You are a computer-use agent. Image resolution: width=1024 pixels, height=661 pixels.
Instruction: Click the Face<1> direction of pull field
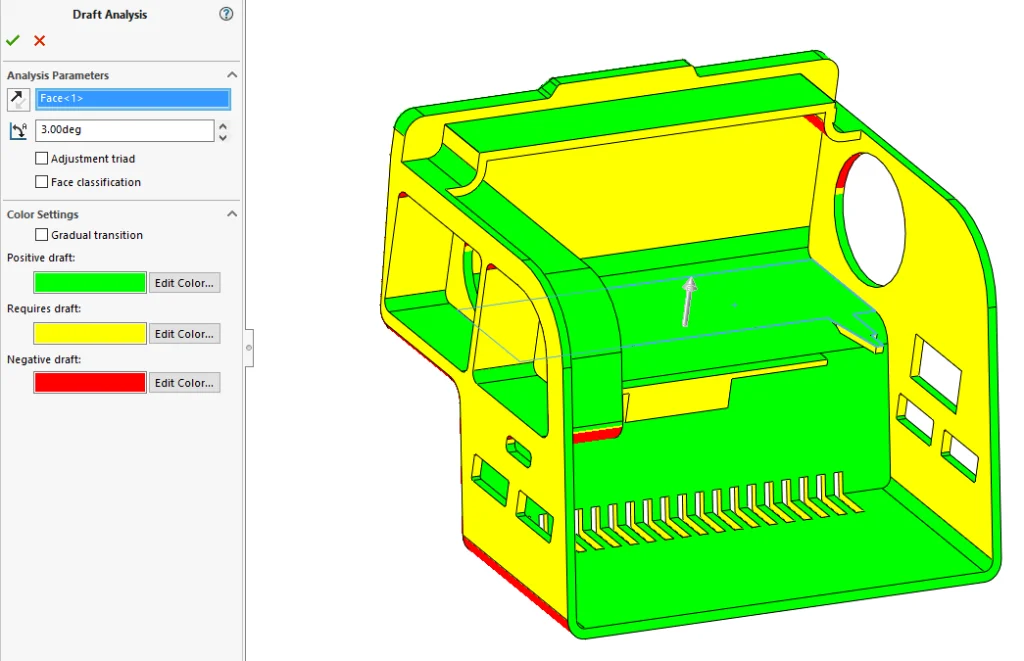[x=133, y=99]
